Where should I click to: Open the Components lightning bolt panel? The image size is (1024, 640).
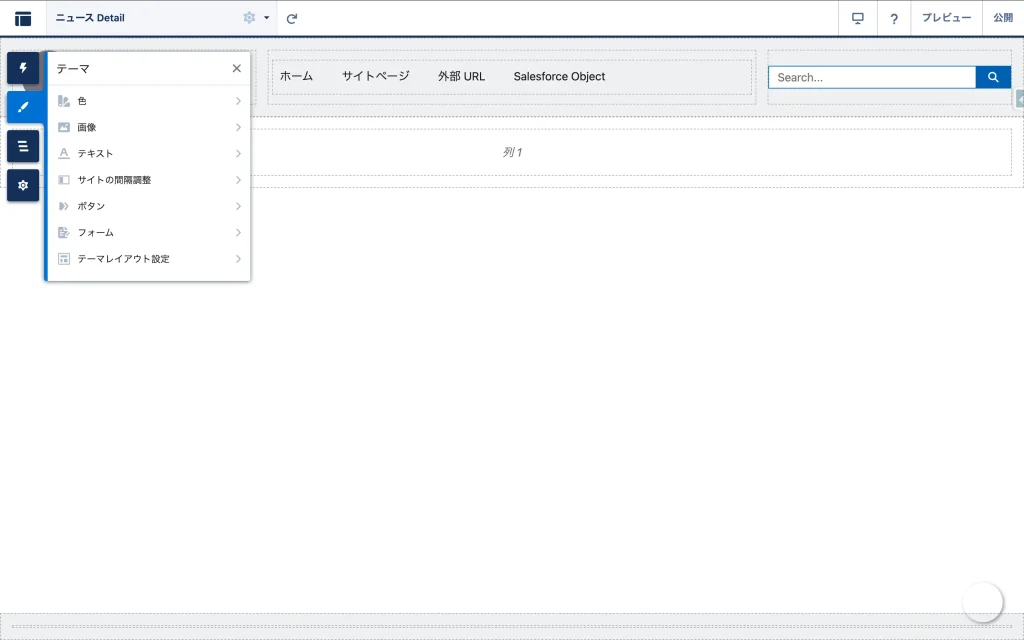(x=23, y=68)
